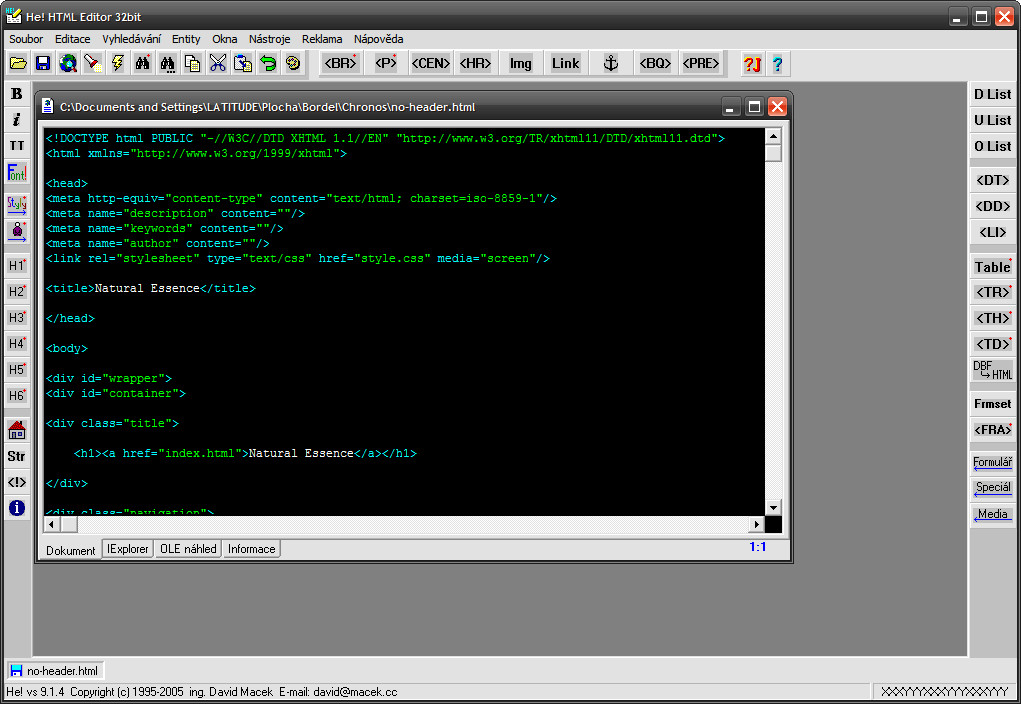This screenshot has height=704, width=1021.
Task: Click the Copy toolbar icon
Action: 192,63
